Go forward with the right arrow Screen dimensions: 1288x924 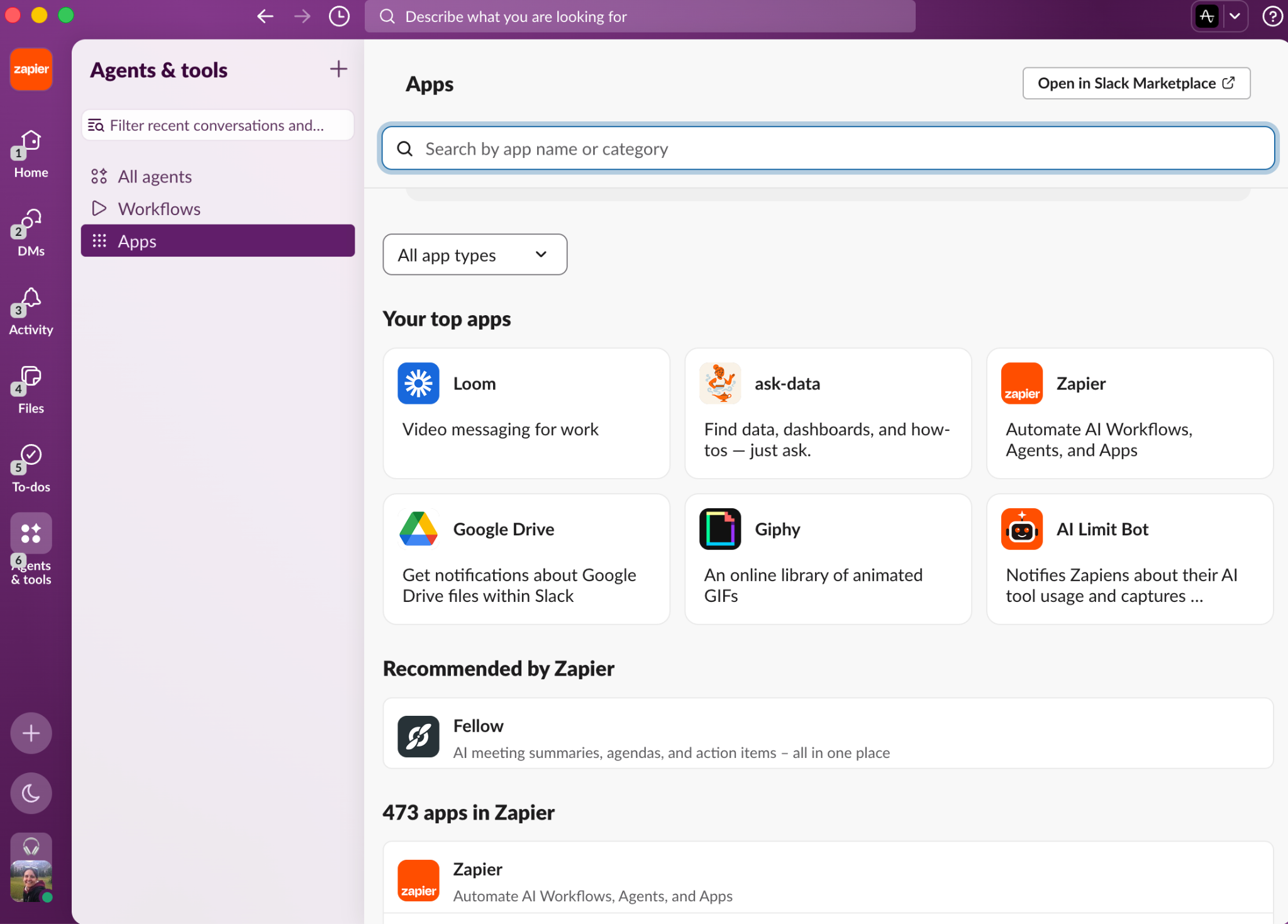[x=303, y=16]
